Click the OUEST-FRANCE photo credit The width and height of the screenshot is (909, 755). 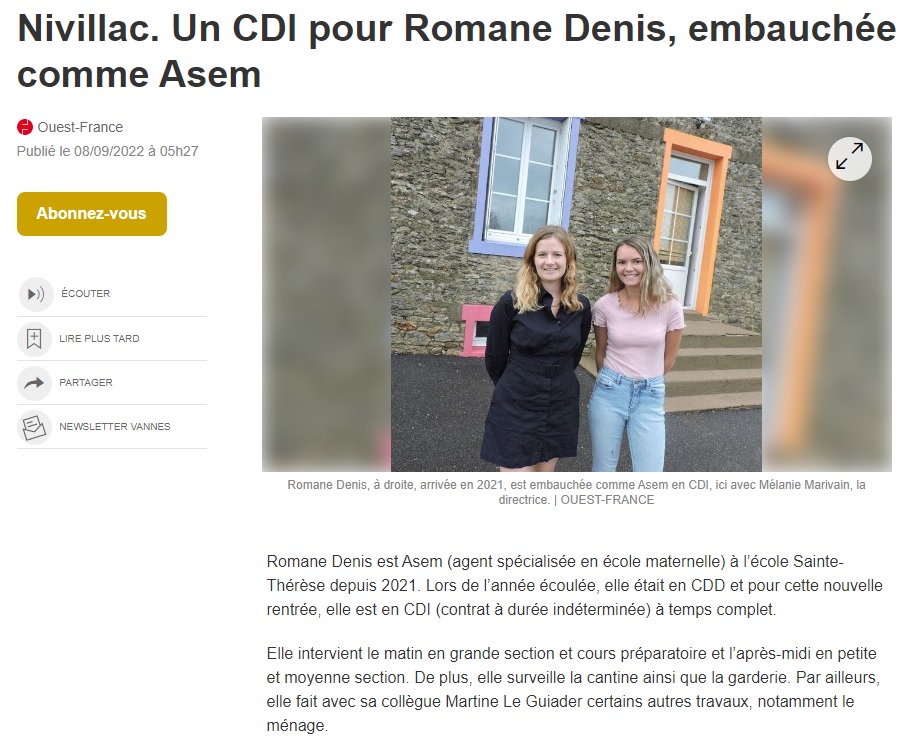pyautogui.click(x=607, y=500)
